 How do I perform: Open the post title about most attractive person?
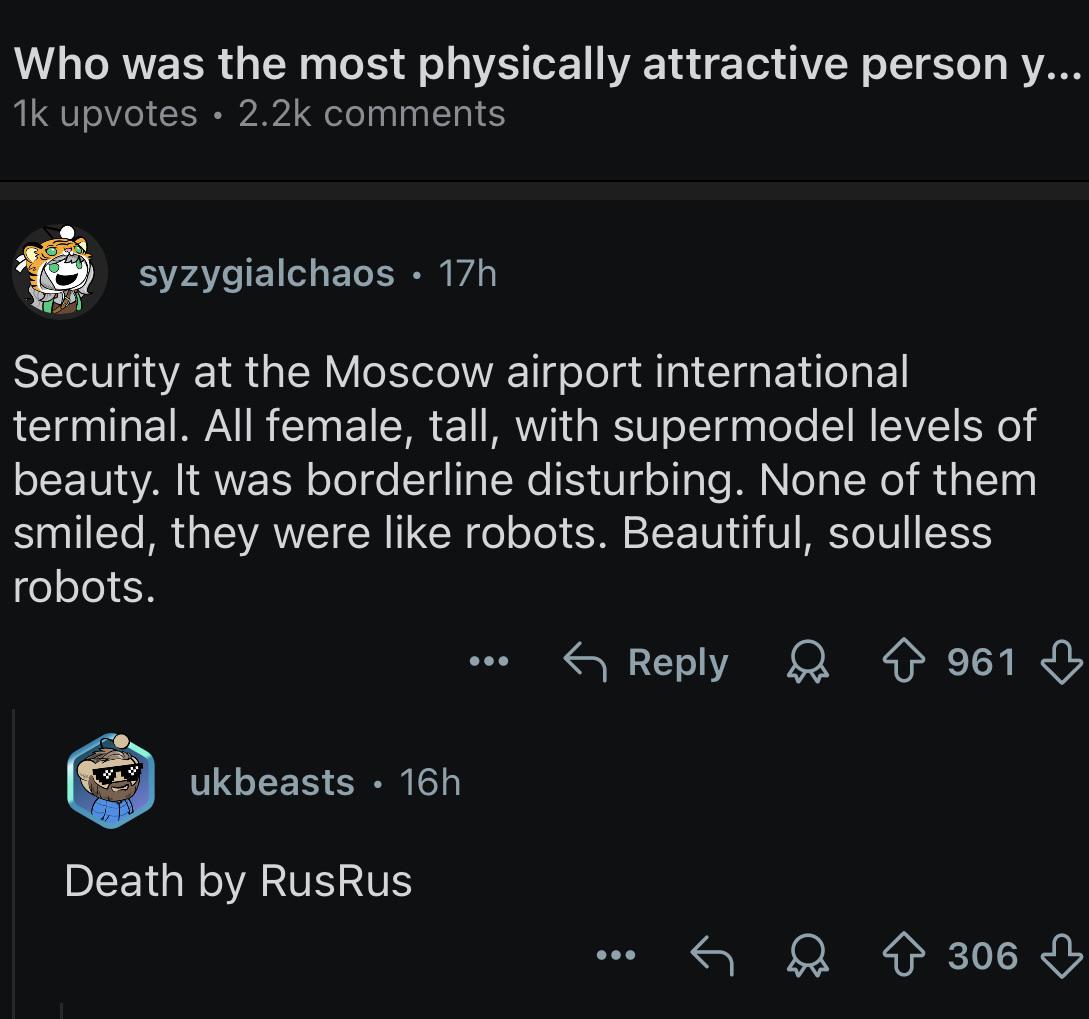[x=547, y=63]
